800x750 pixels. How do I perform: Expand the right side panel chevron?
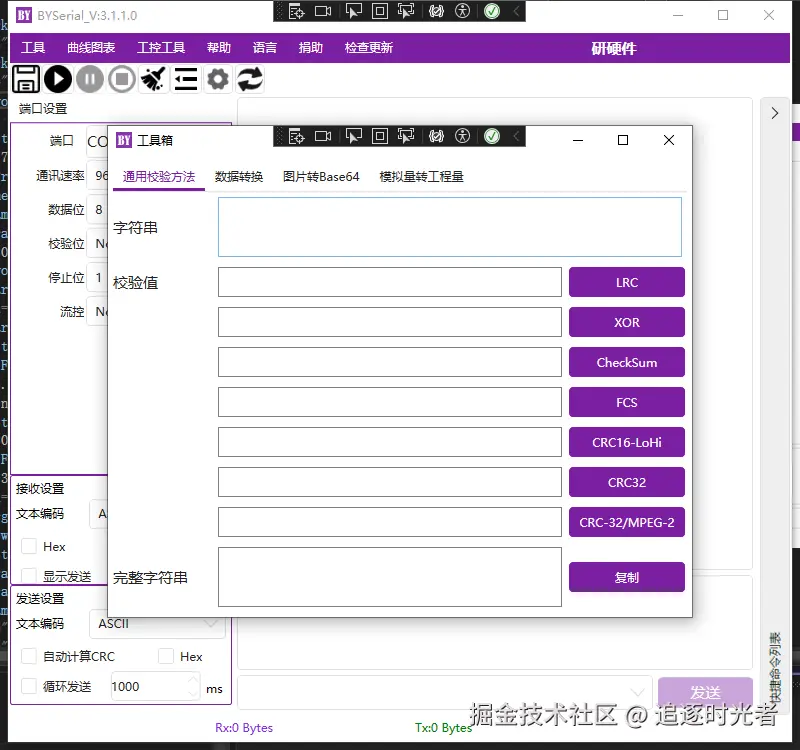pos(775,113)
